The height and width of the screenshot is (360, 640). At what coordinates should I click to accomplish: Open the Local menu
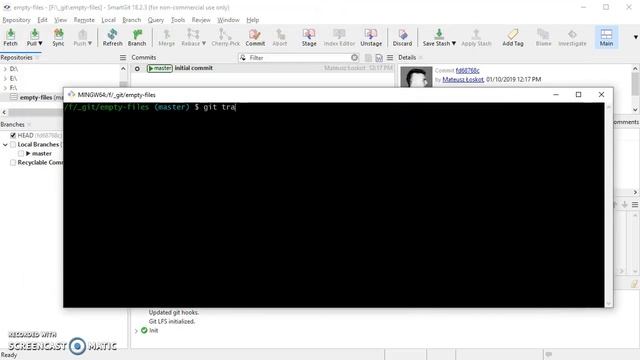(108, 20)
